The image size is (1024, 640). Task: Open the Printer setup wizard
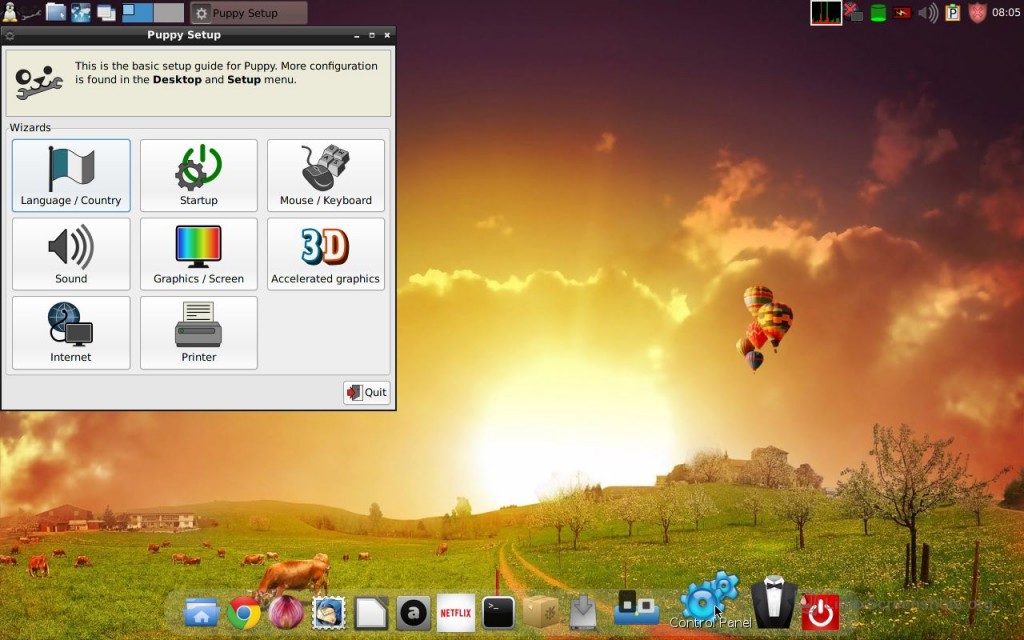click(x=198, y=332)
